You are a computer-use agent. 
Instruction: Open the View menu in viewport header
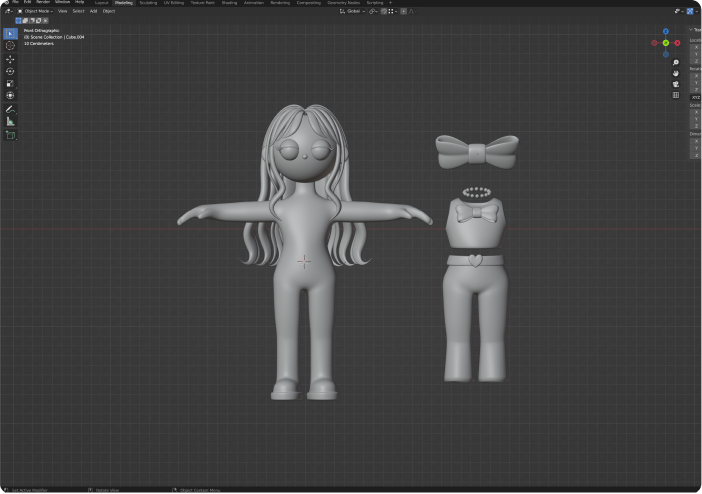click(63, 11)
